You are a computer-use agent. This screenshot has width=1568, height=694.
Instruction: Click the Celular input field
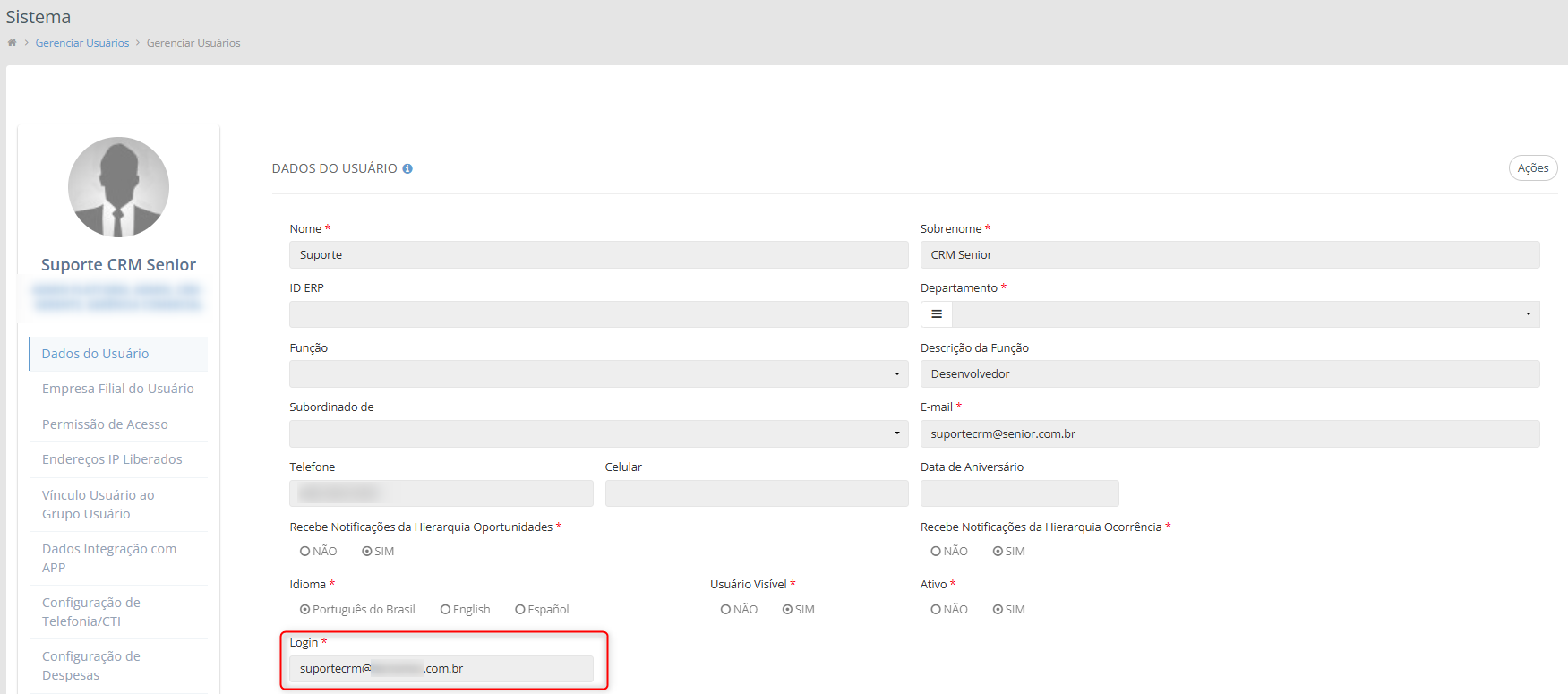tap(757, 493)
